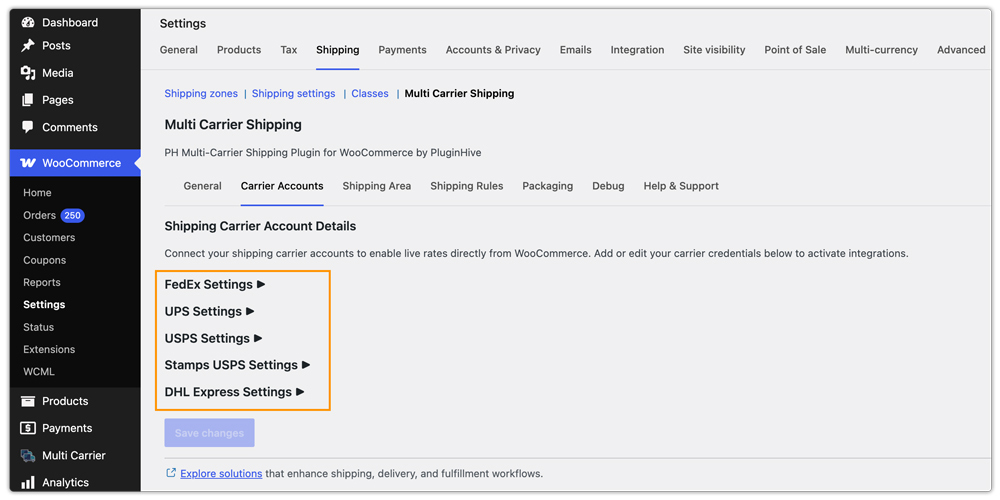Open the Reports submenu item
1000x500 pixels.
(x=41, y=283)
